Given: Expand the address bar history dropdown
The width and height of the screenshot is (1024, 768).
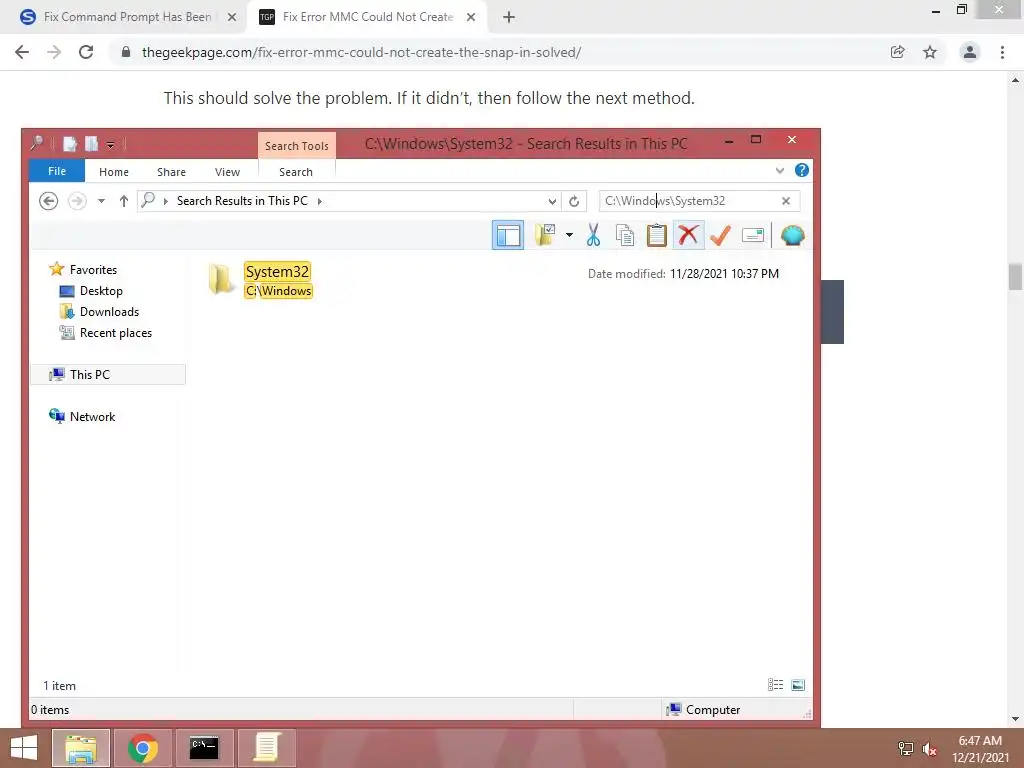Looking at the screenshot, I should click(552, 201).
